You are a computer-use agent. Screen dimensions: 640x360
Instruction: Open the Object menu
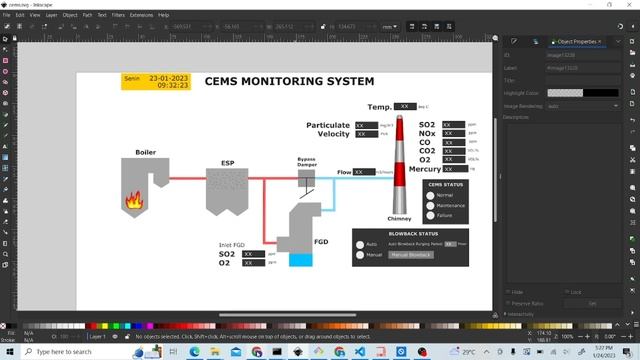tap(70, 15)
